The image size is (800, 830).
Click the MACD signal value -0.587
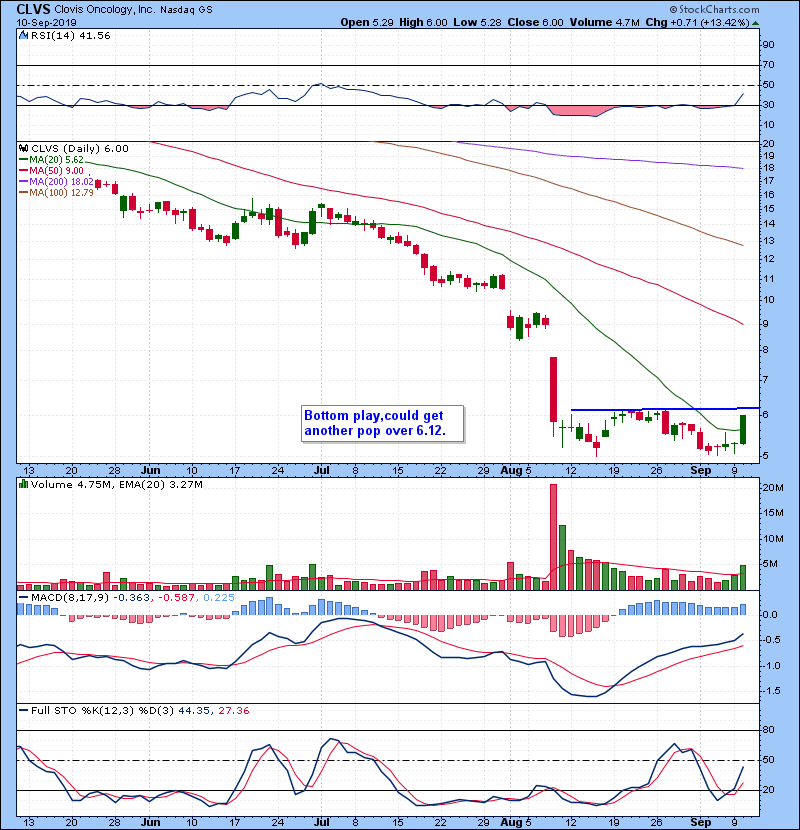tap(175, 597)
